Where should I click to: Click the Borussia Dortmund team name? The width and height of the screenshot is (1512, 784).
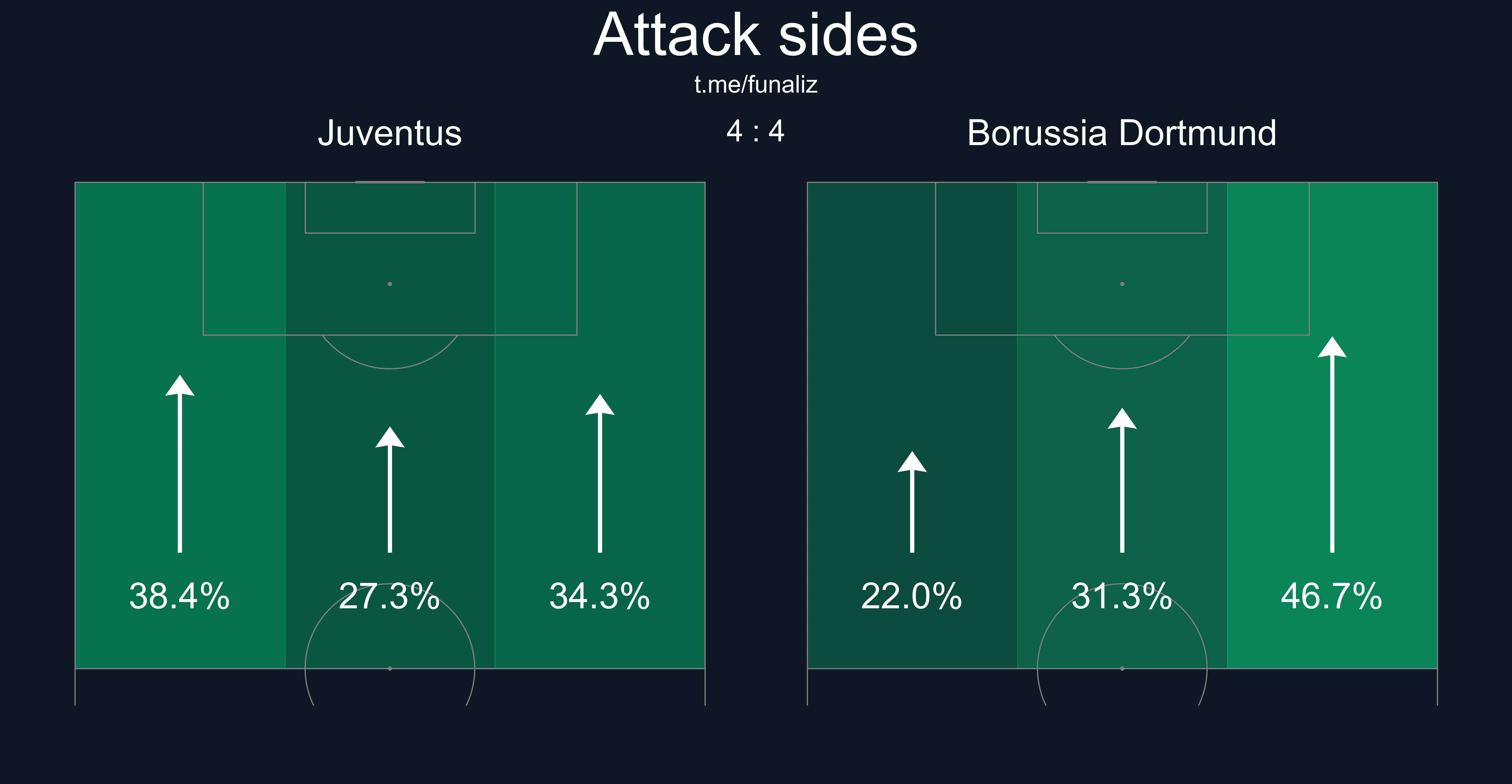(x=1122, y=133)
